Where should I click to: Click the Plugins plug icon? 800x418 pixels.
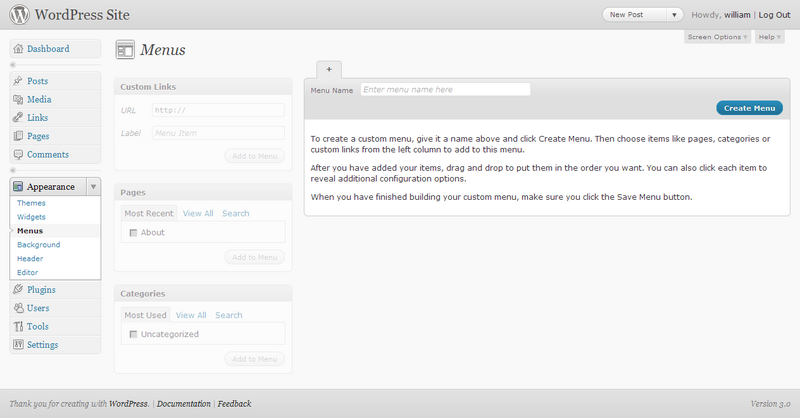point(18,289)
